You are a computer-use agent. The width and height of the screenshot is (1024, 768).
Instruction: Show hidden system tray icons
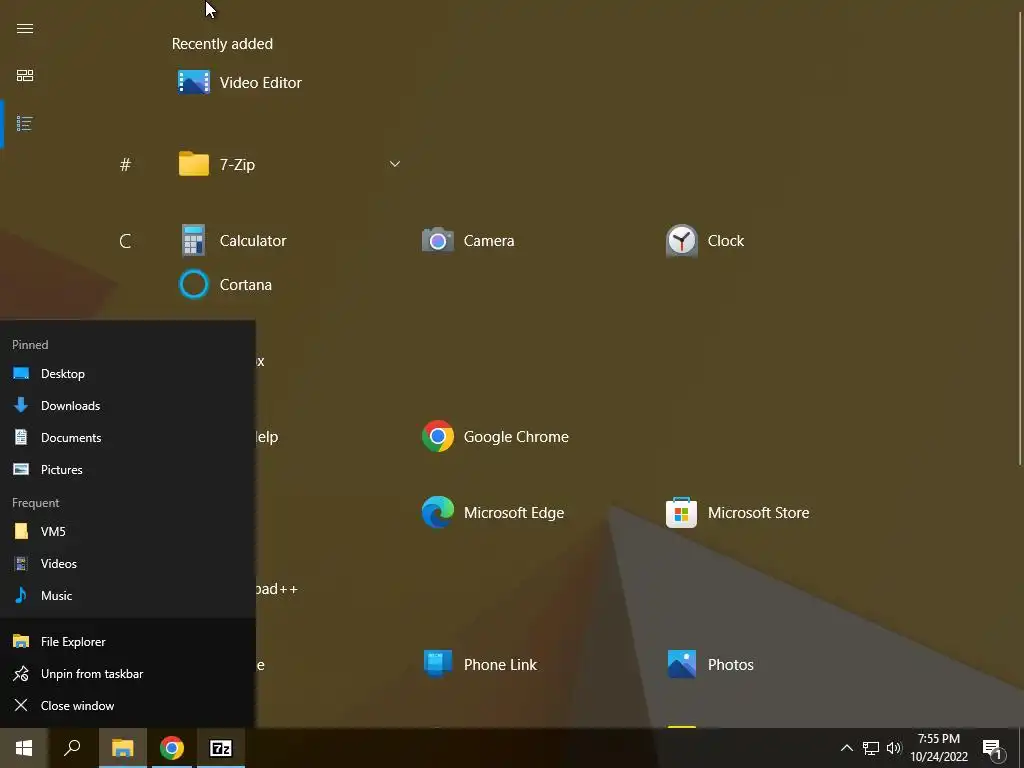846,748
